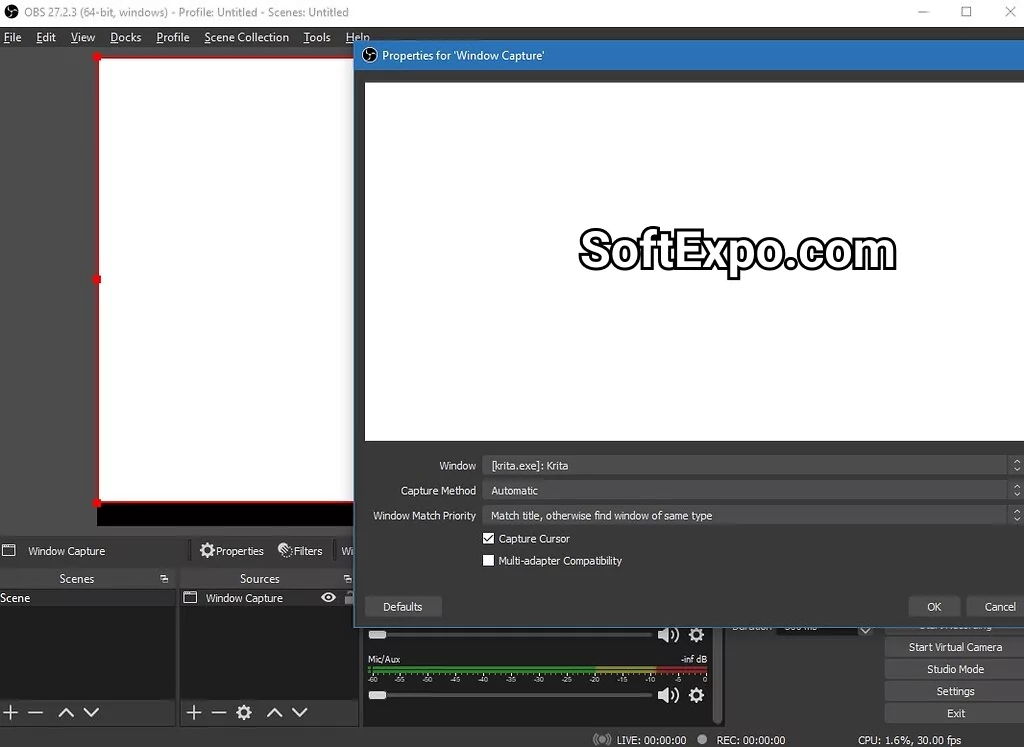Open the Docks menu
1024x747 pixels.
(x=125, y=37)
